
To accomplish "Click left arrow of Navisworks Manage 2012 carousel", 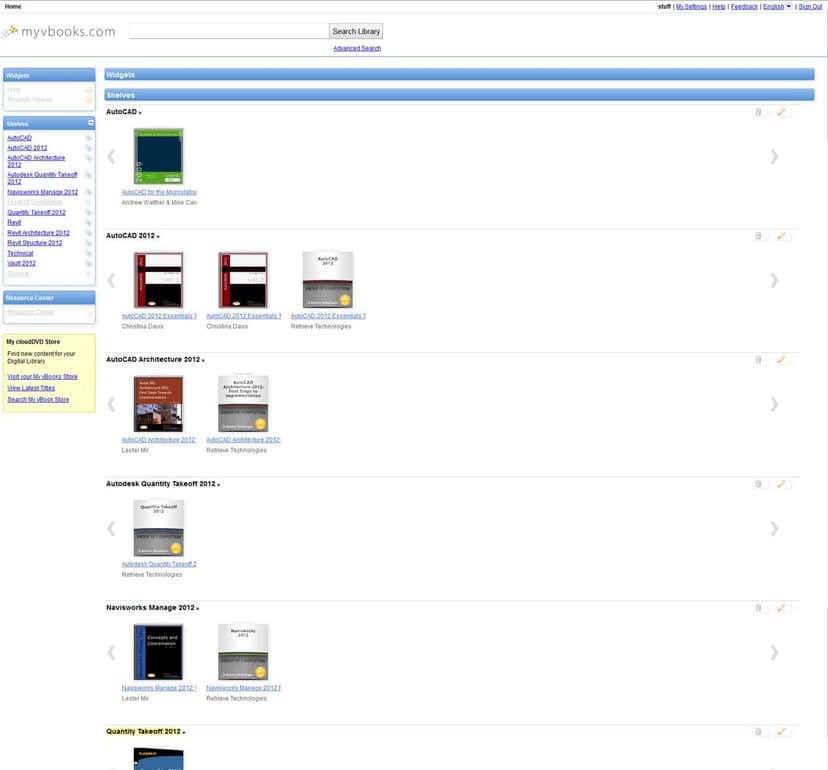I will coord(111,652).
